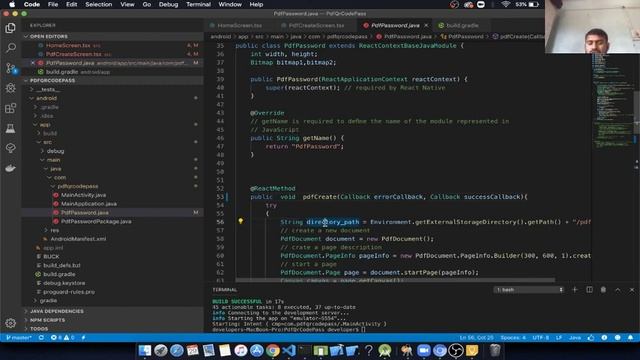Open AndroidManifest.xml in explorer

(x=78, y=239)
